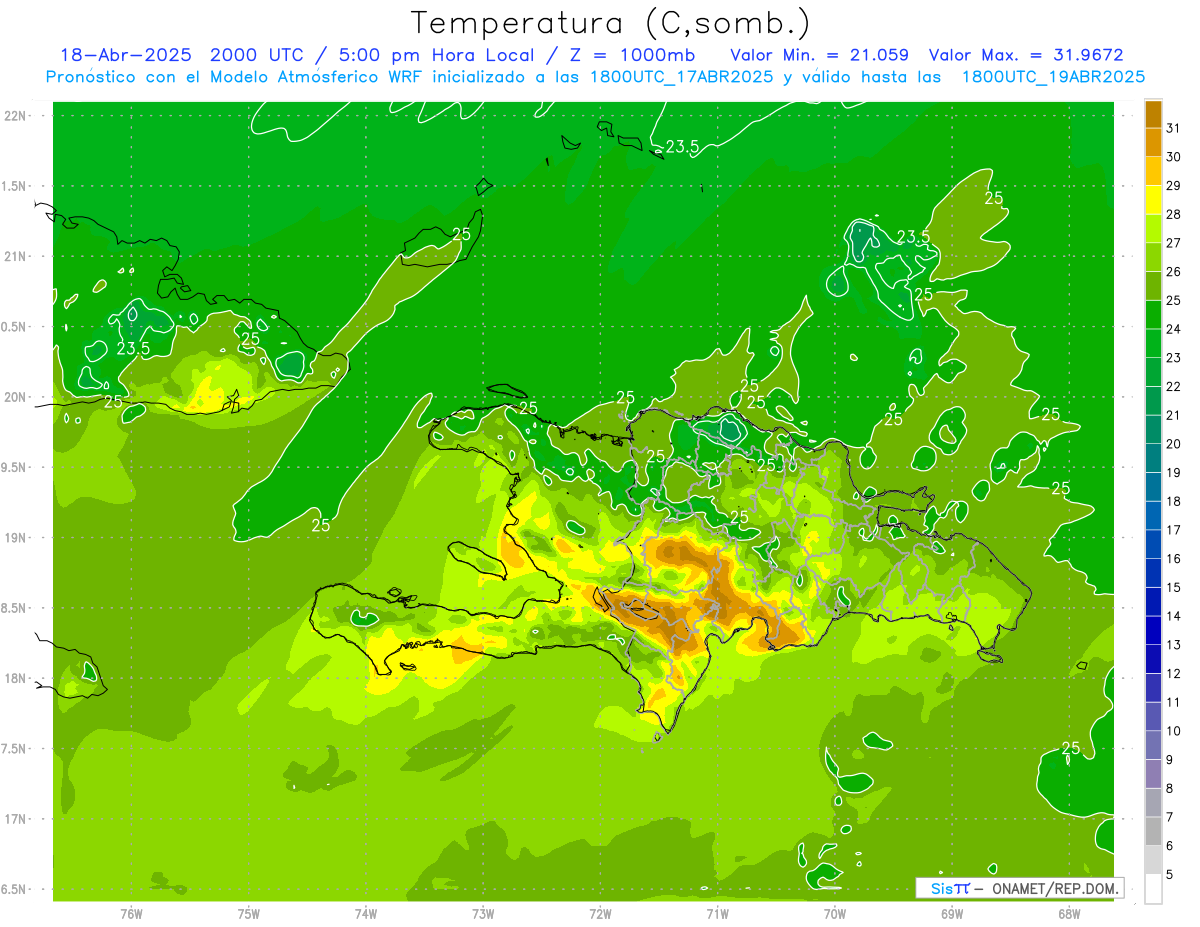Screen dimensions: 1200x927
Task: Click the color bar scale label "28"
Action: coord(1173,214)
